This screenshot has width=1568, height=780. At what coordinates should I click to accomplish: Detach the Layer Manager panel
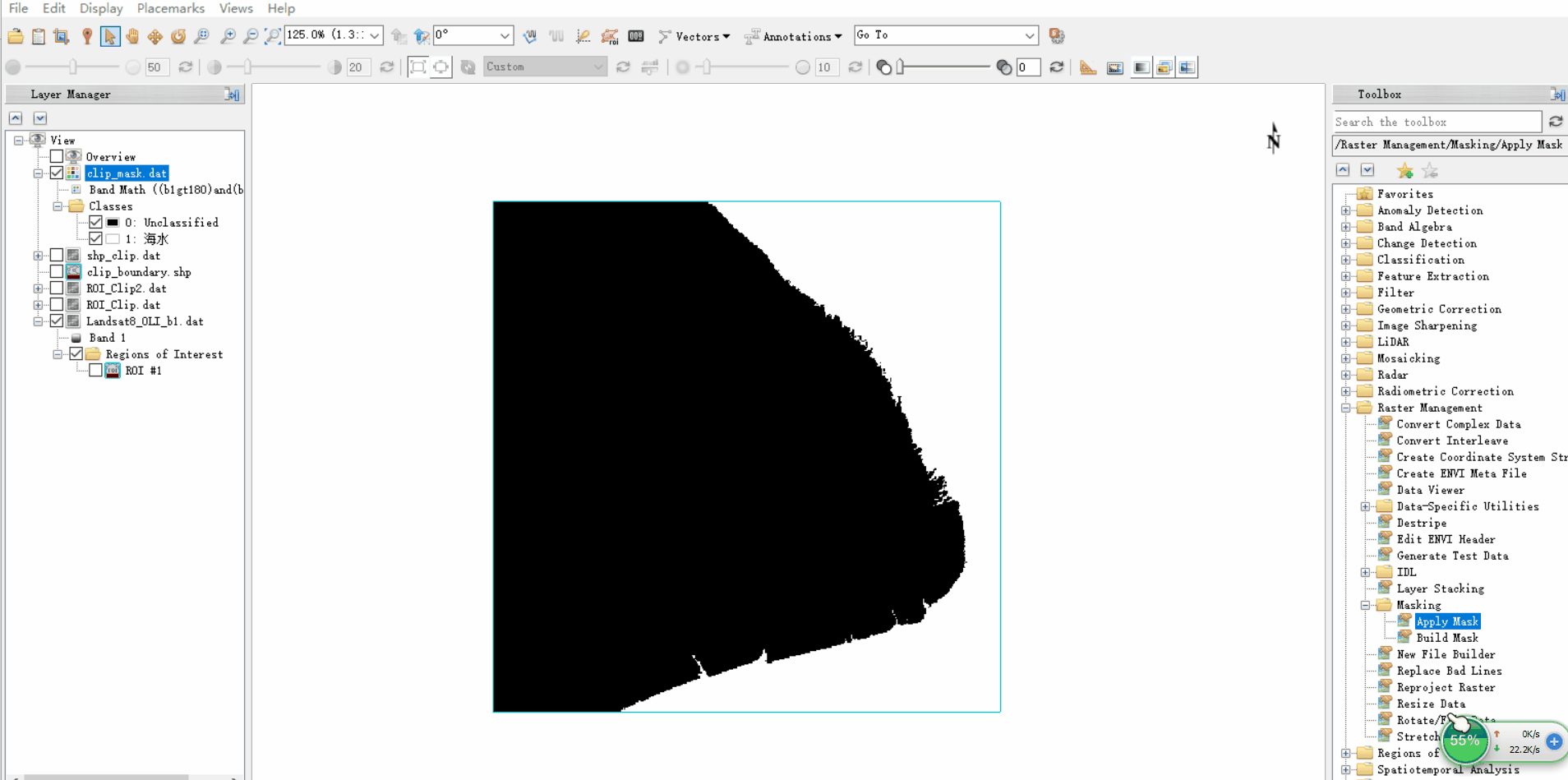click(233, 95)
